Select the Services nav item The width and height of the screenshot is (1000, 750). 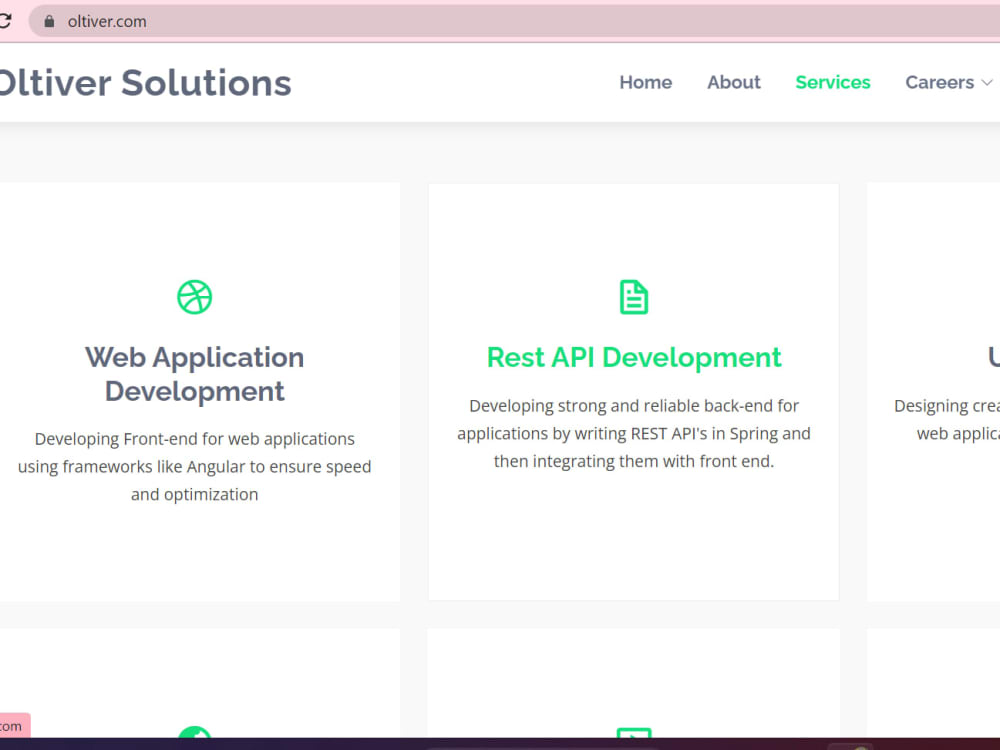click(x=832, y=82)
